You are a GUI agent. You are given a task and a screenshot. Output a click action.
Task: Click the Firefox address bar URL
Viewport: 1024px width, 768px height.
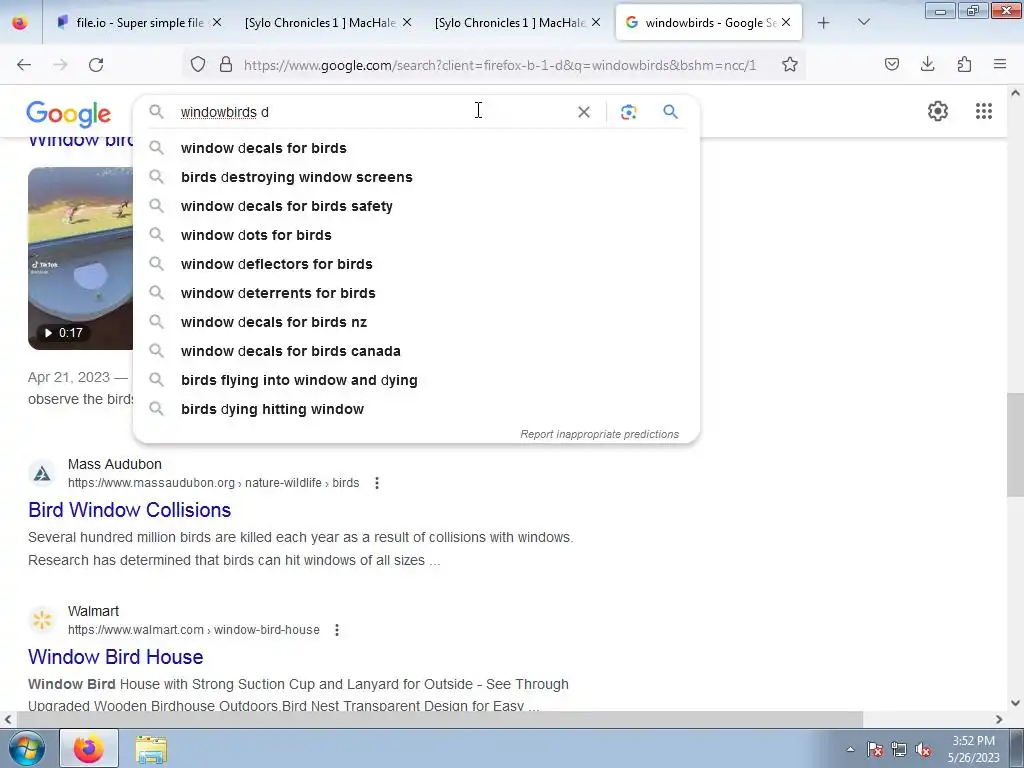point(500,65)
